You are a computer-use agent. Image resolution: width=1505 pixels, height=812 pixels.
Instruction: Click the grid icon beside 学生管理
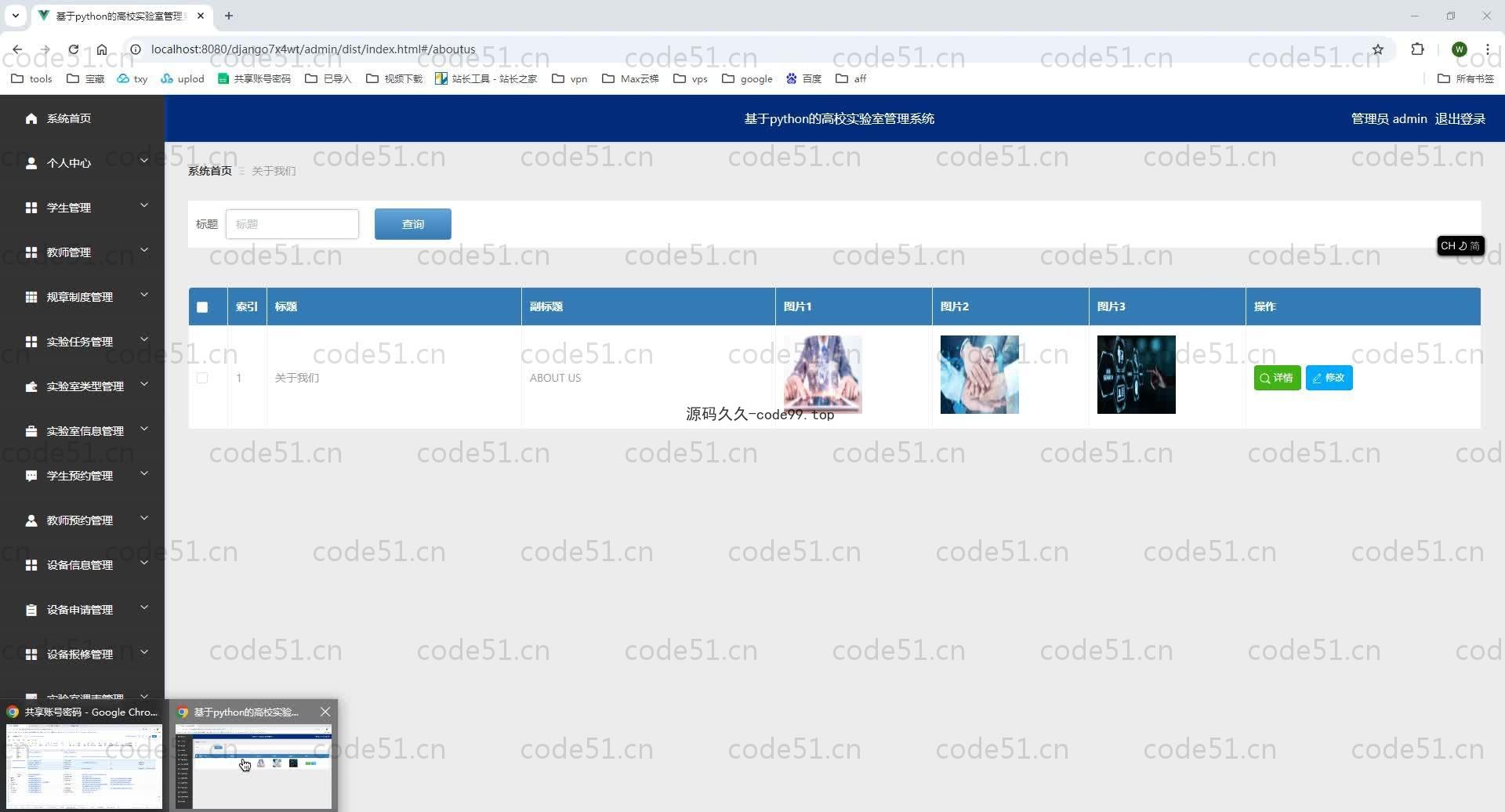tap(31, 208)
